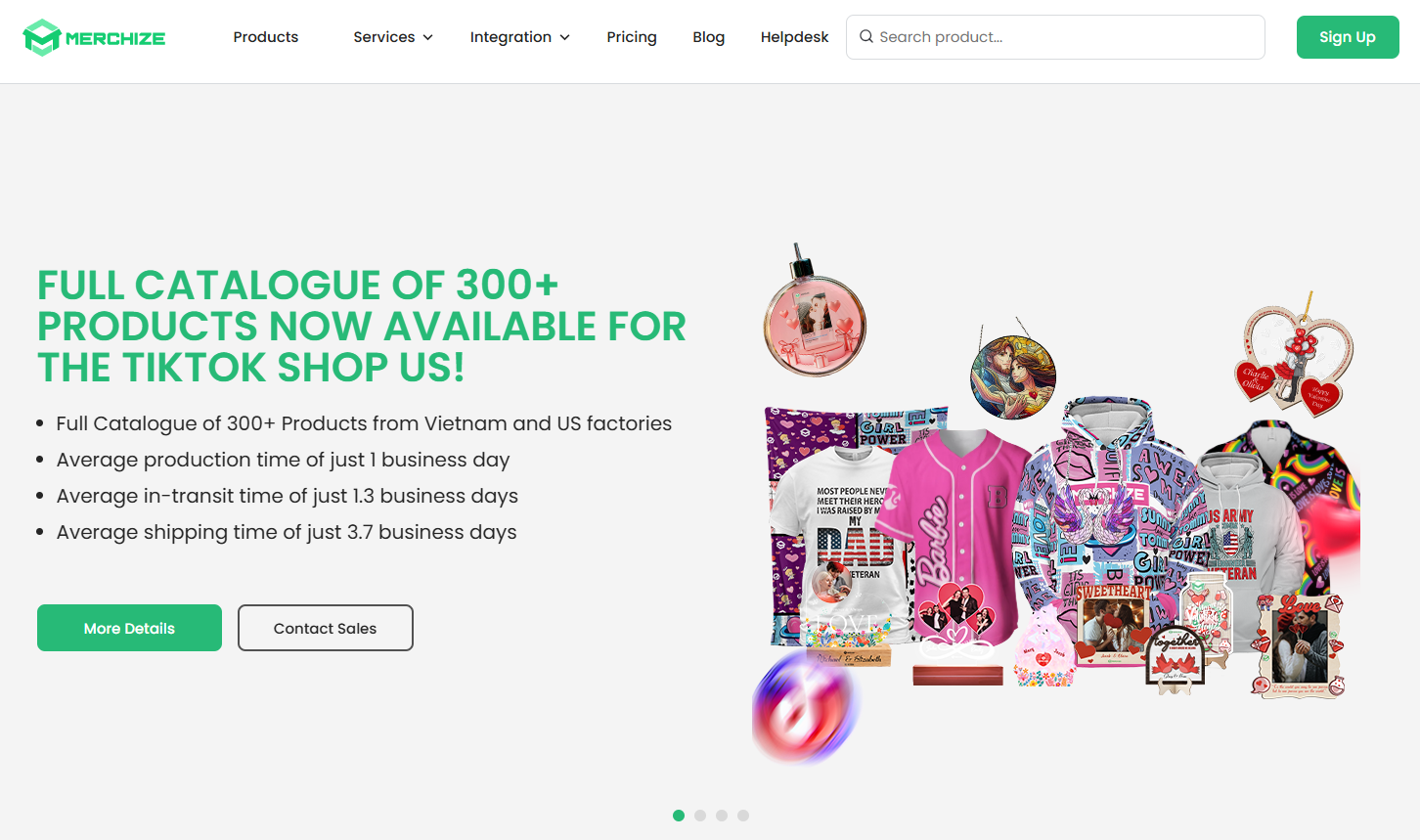
Task: Click the blurred TikTok logo graphic
Action: 805,707
